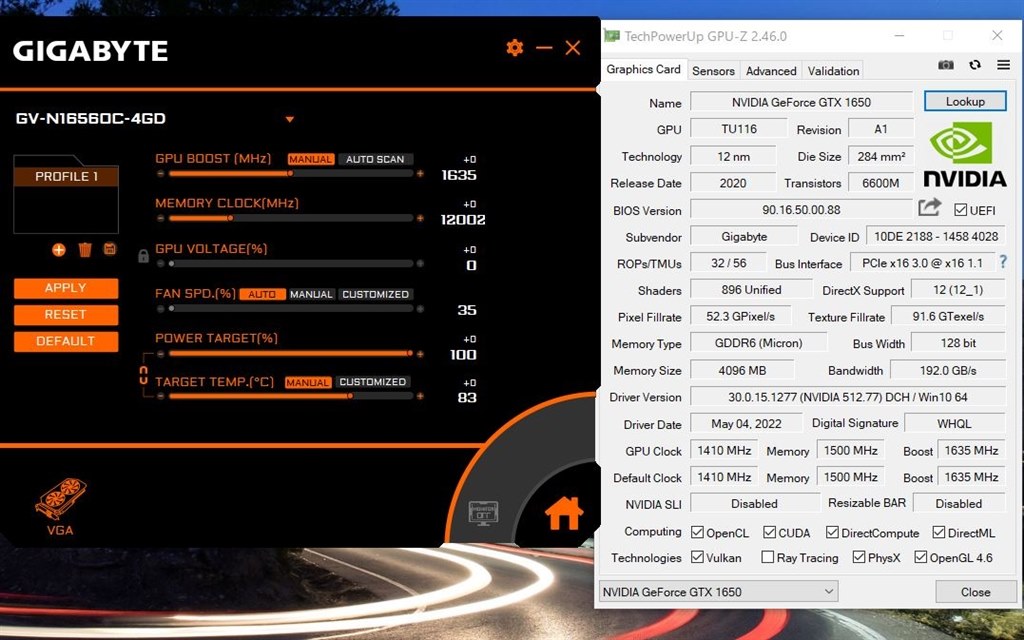Enable Ray Tracing checkbox
This screenshot has height=640, width=1024.
[x=768, y=557]
